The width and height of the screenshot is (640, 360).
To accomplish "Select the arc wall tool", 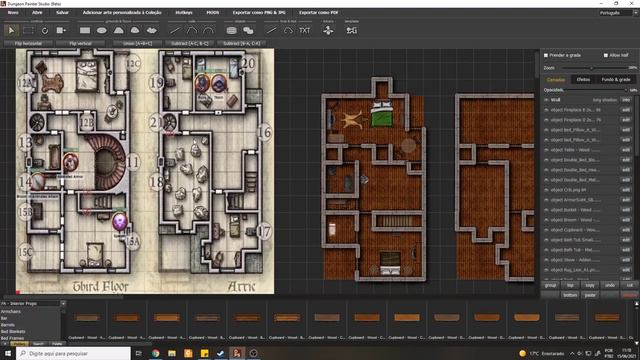I will pos(208,31).
